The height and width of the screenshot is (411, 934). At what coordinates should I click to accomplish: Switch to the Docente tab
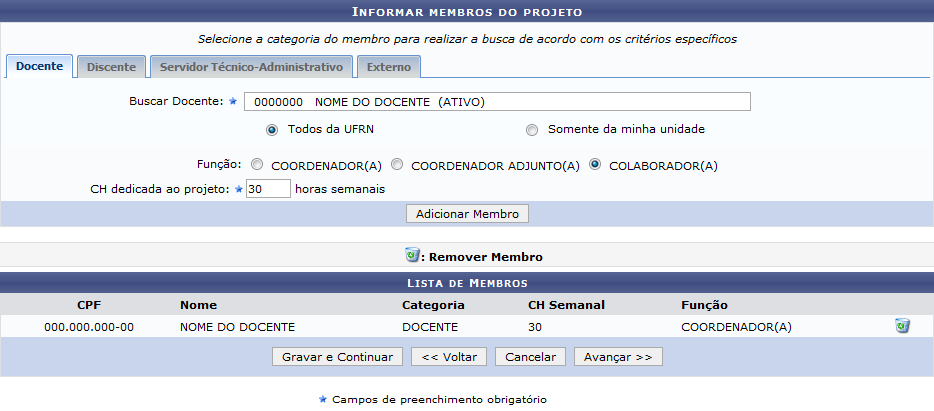(39, 66)
